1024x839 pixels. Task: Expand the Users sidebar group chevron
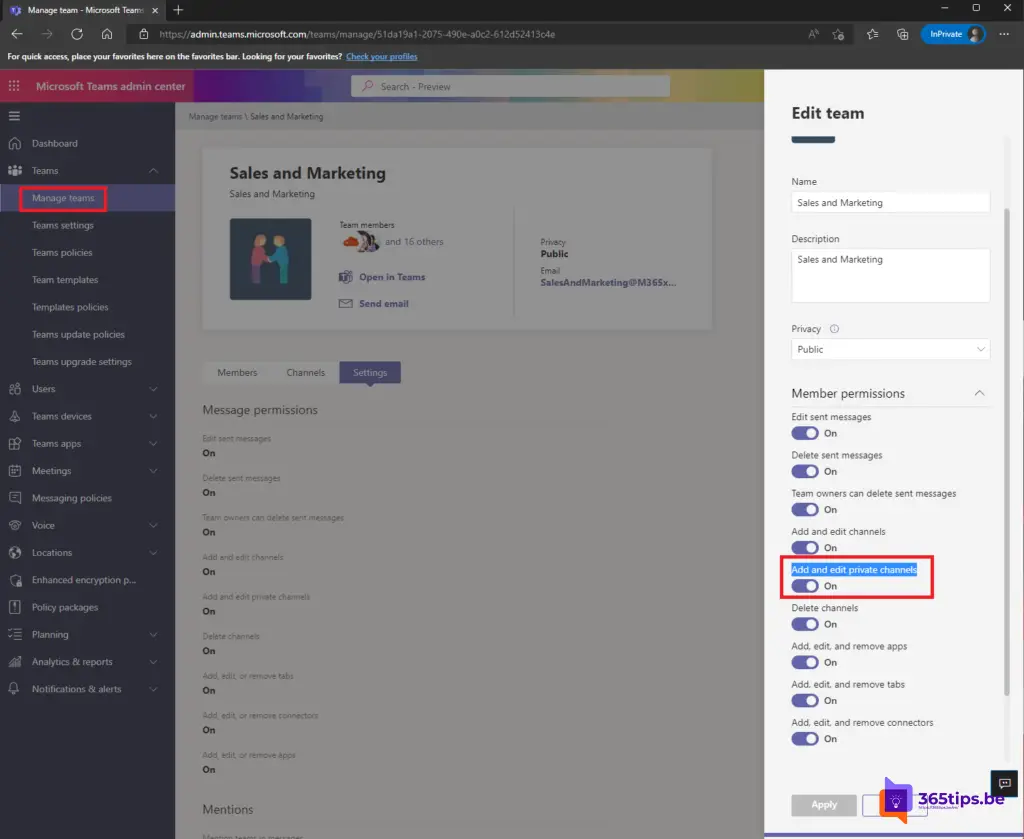153,388
